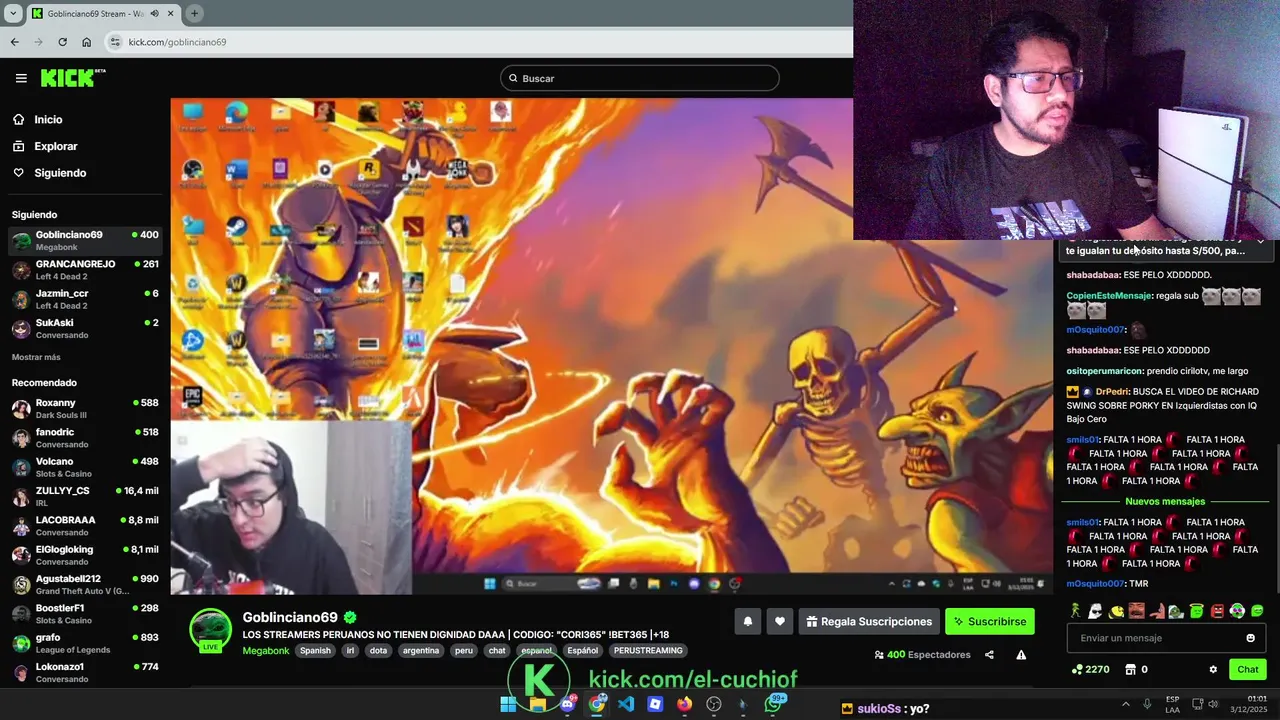Click the Buscar search field

[640, 78]
